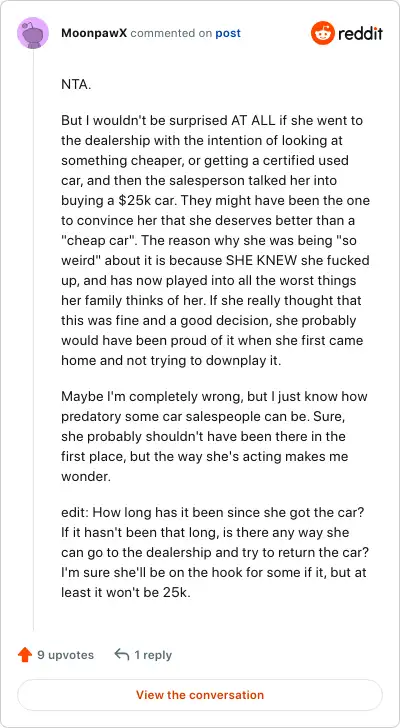Click the reply arrow icon
400x728 pixels.
[x=122, y=655]
